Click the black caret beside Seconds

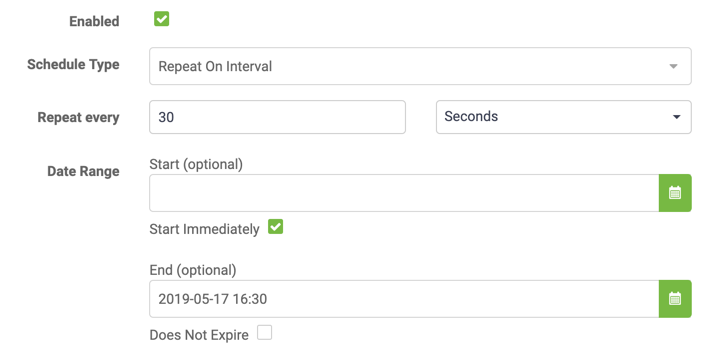(676, 117)
